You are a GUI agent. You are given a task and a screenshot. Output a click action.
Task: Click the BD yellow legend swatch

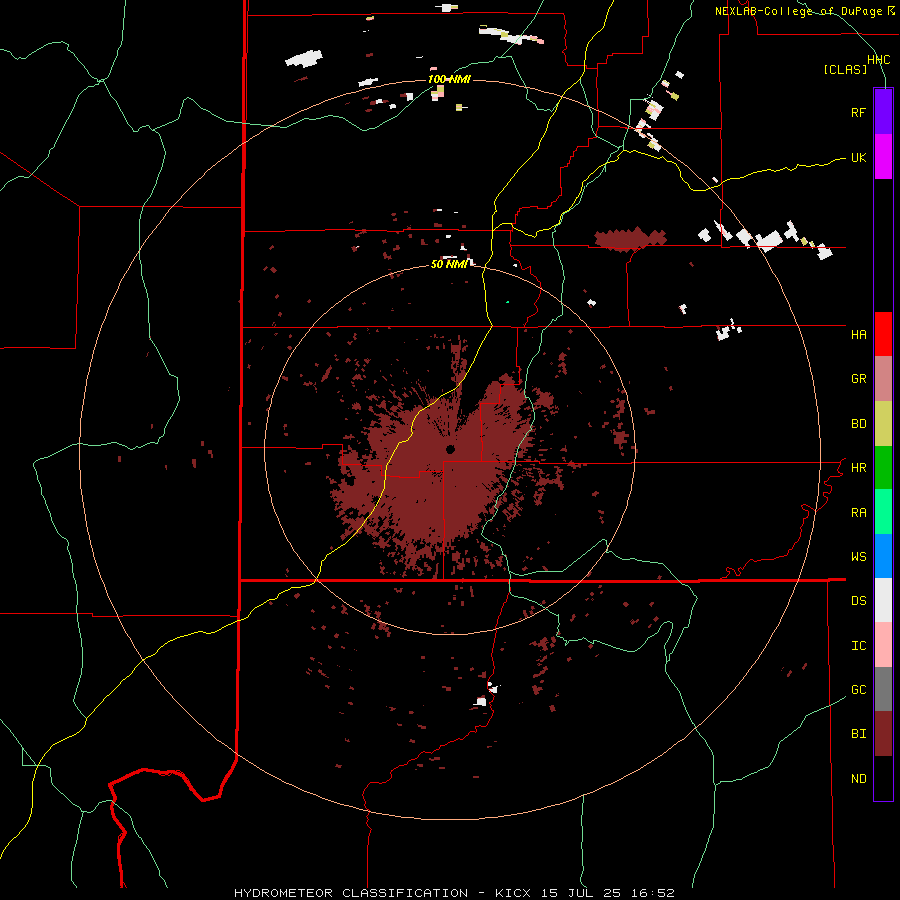click(883, 424)
